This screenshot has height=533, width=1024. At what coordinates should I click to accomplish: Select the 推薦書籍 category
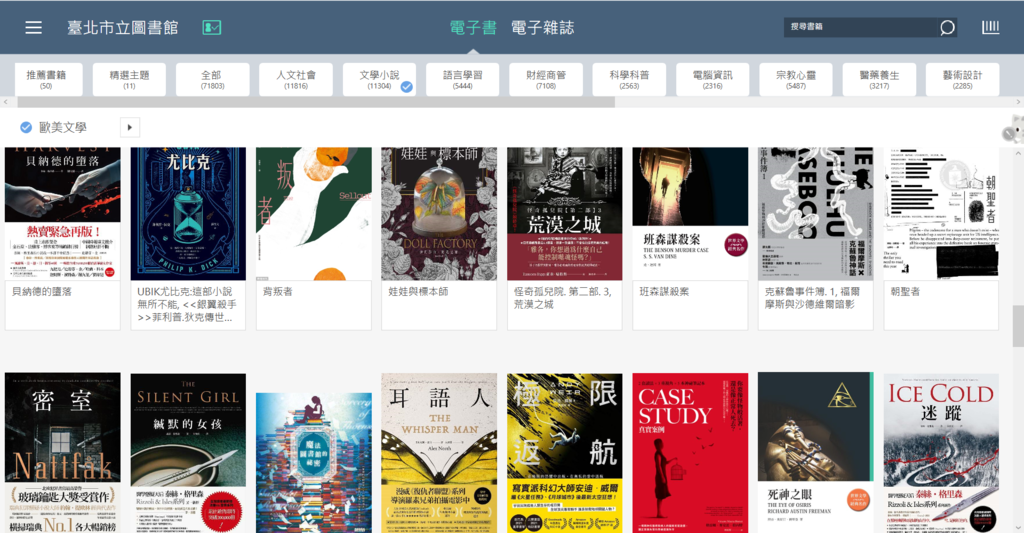[48, 80]
